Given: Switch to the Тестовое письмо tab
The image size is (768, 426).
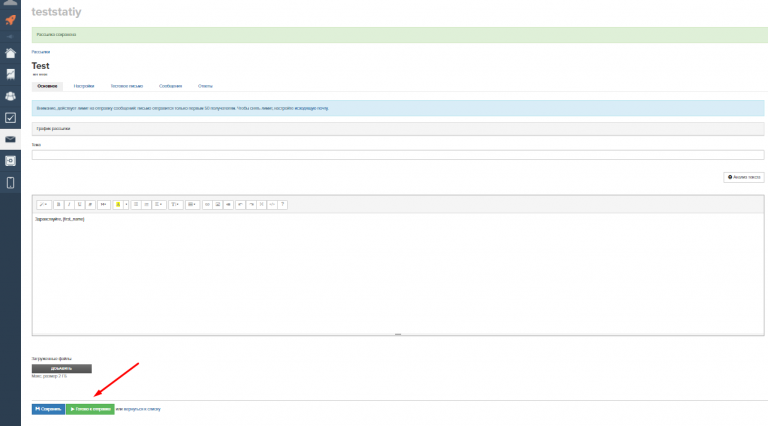Looking at the screenshot, I should [126, 86].
